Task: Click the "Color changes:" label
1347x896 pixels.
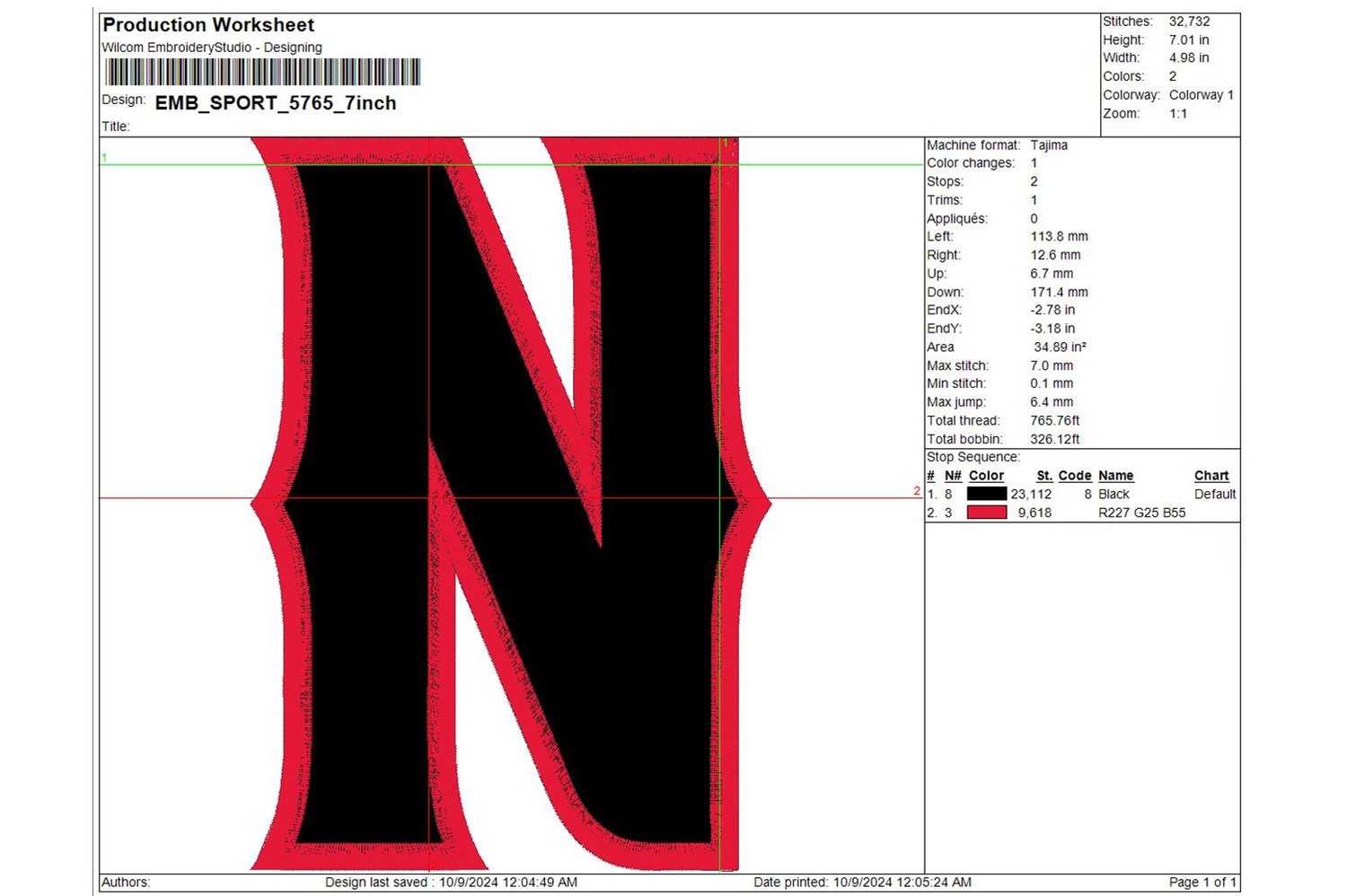Action: [x=971, y=163]
